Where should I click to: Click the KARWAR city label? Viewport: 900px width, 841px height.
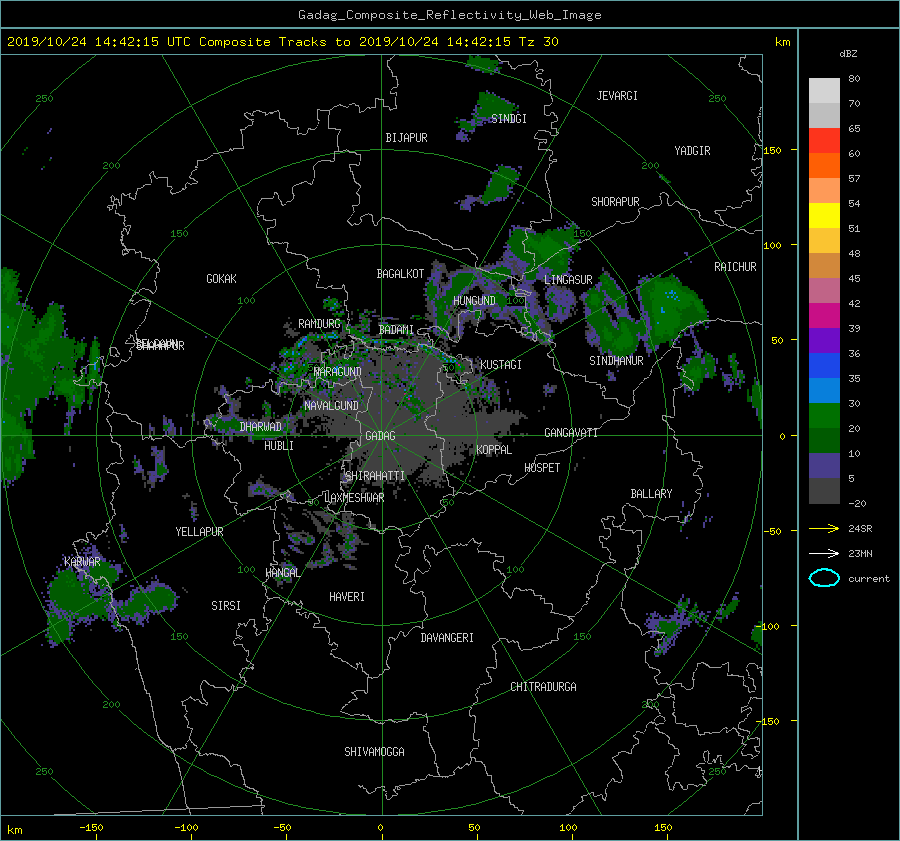coord(82,562)
